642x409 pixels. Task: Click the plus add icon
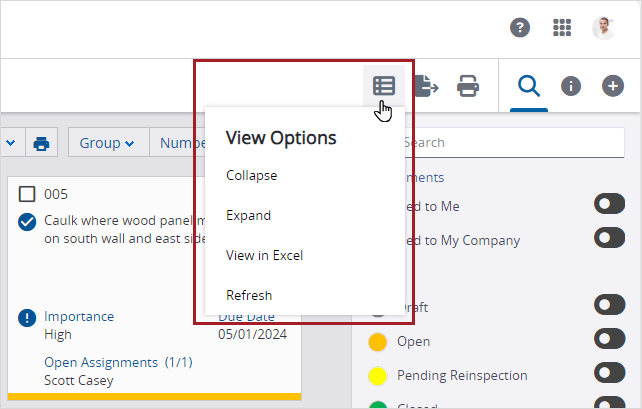[x=613, y=86]
